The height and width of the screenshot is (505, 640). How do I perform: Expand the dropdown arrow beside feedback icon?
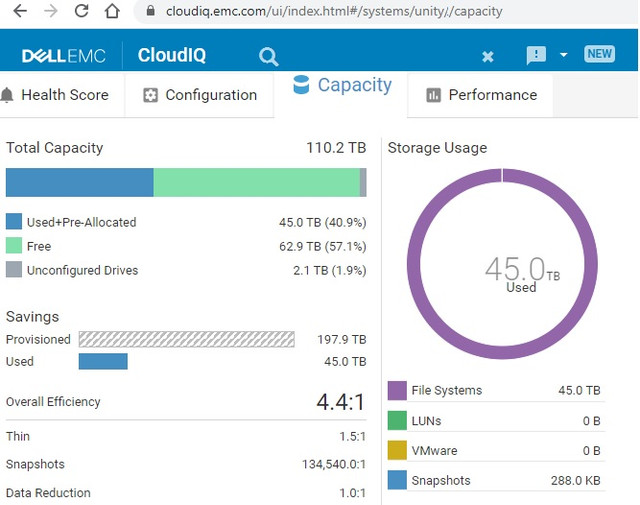(x=563, y=55)
